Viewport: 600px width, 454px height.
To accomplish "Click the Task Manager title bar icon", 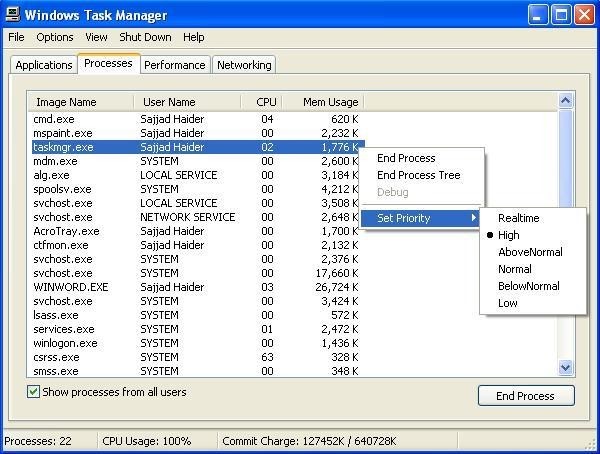I will click(x=13, y=15).
